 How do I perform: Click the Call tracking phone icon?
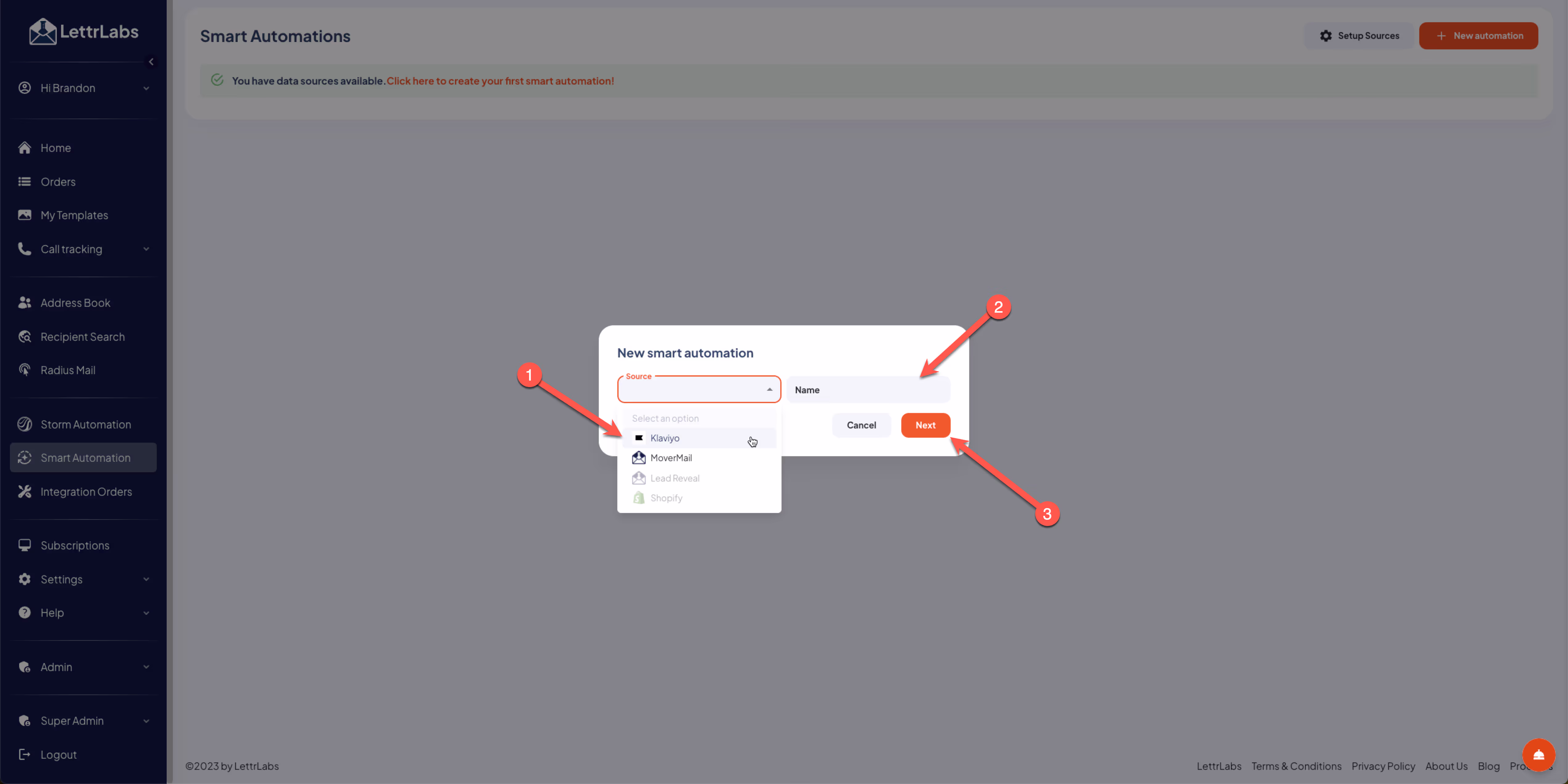coord(24,249)
